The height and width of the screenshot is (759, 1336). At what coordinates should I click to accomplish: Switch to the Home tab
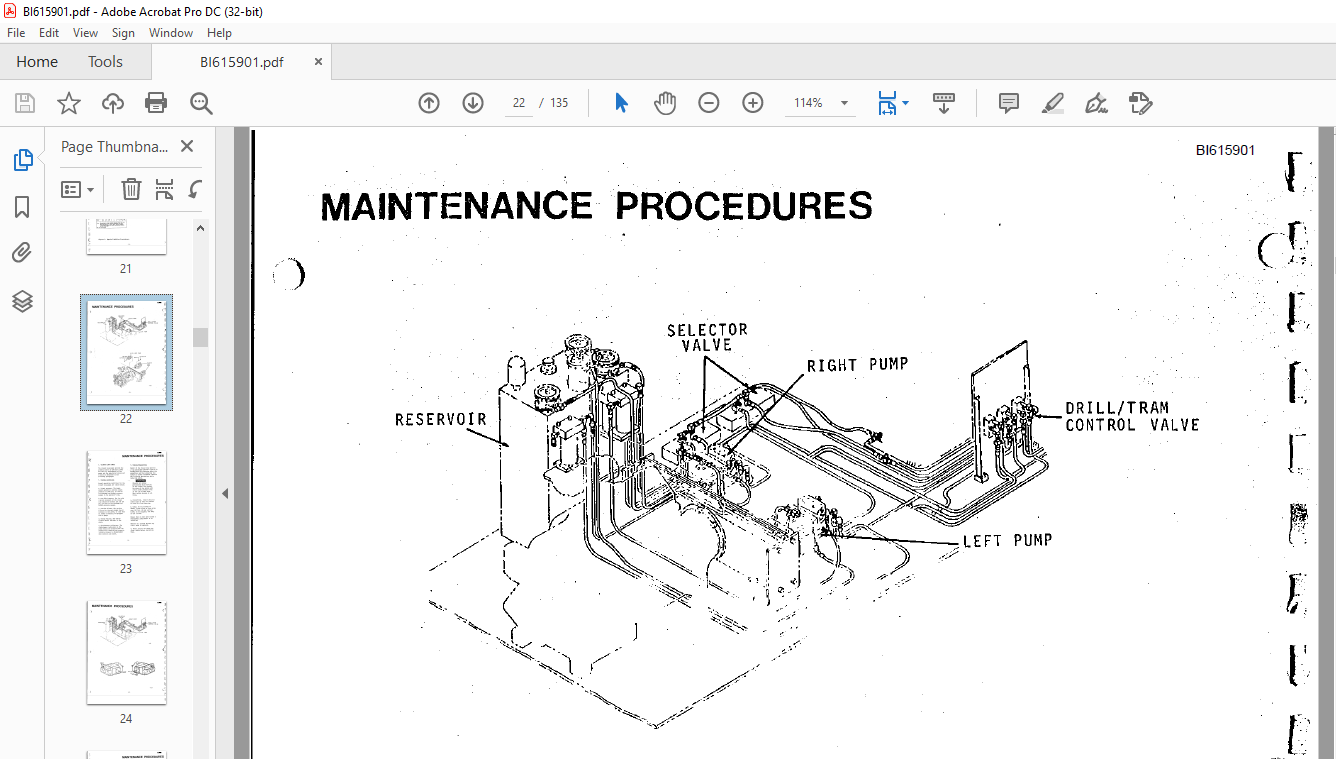[37, 61]
